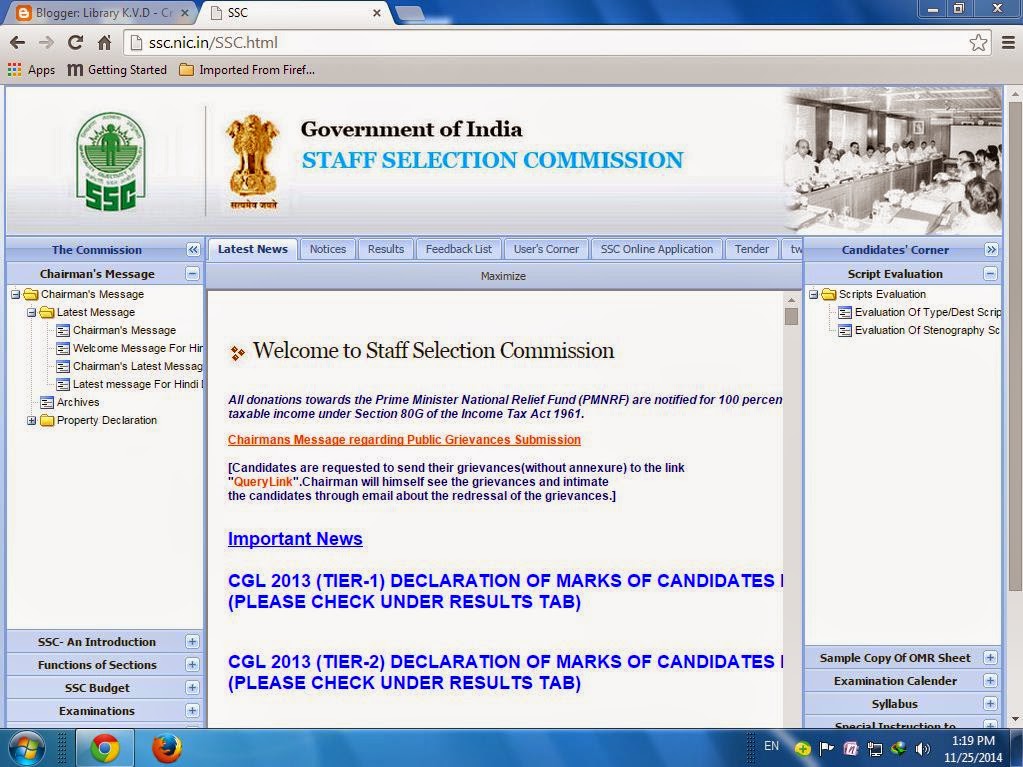Viewport: 1023px width, 767px height.
Task: Reload the SSC page
Action: 76,43
